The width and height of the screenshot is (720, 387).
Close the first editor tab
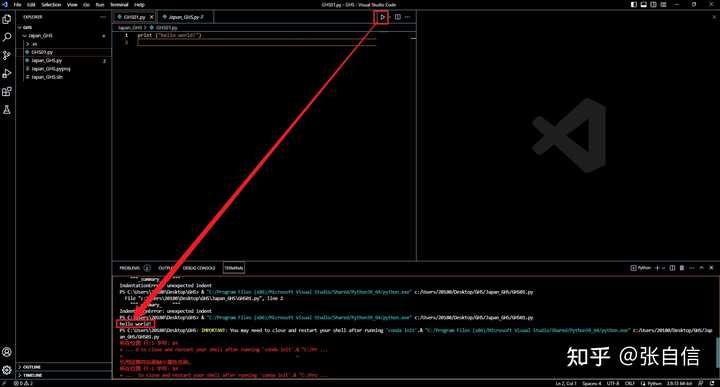click(152, 17)
